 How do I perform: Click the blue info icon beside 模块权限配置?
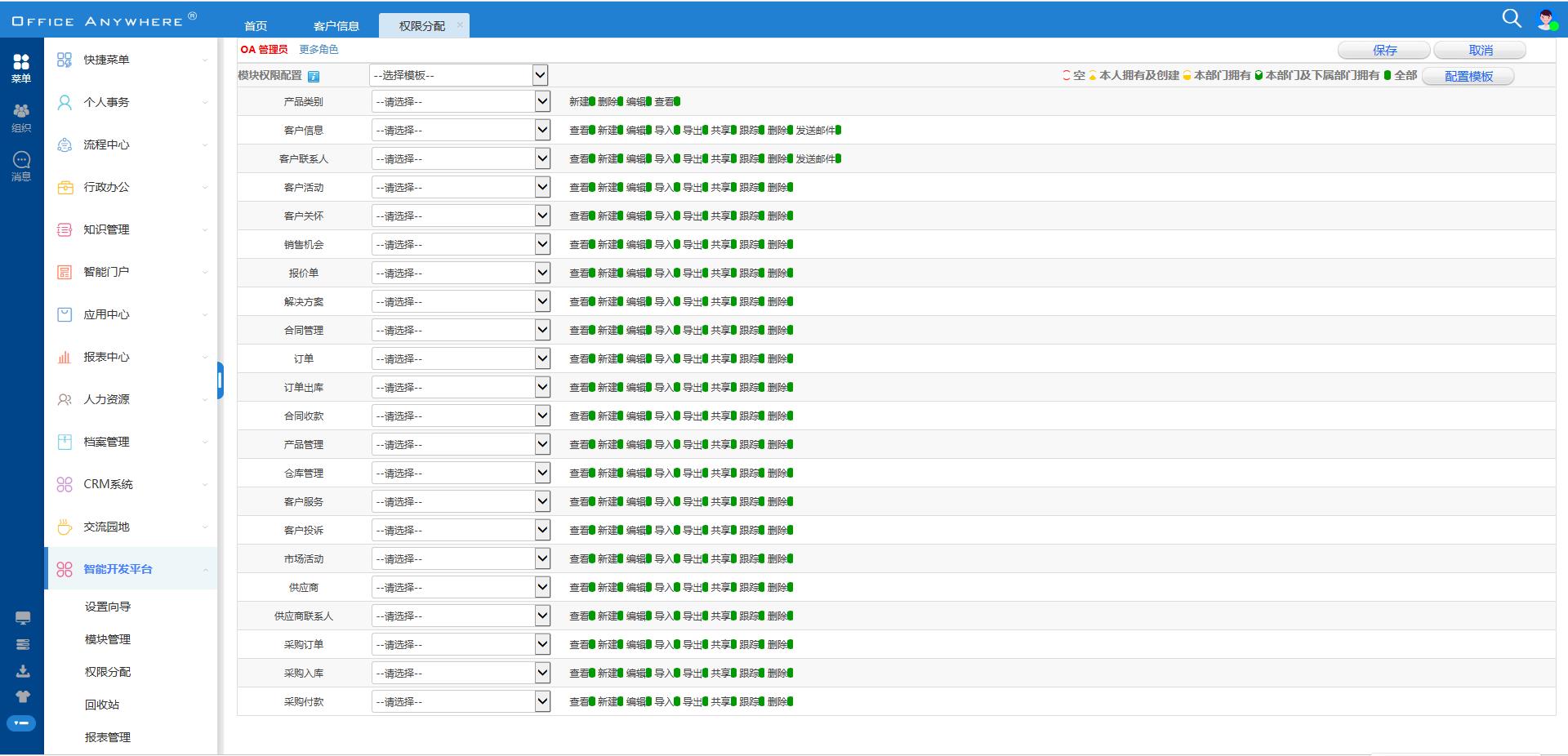pyautogui.click(x=314, y=76)
